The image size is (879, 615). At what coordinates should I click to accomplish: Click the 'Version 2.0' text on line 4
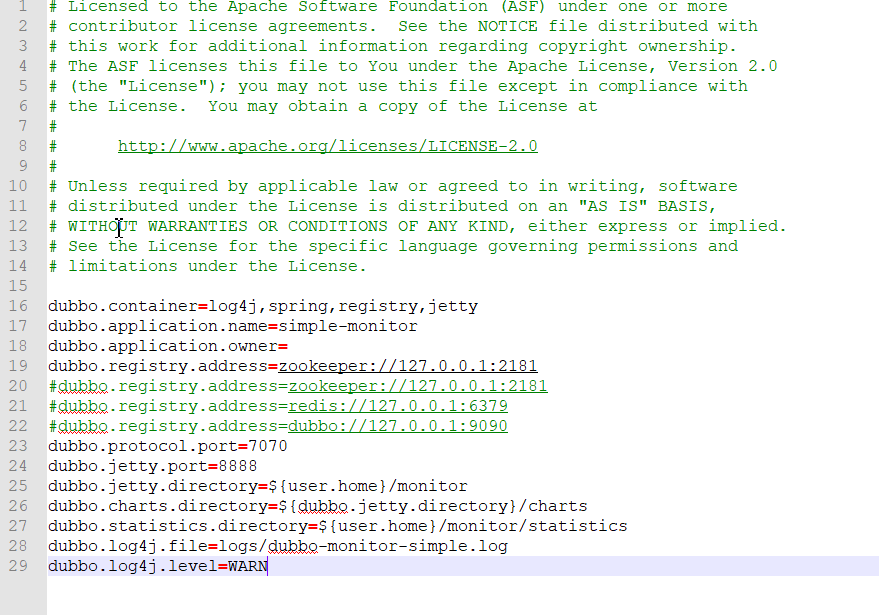pyautogui.click(x=723, y=66)
